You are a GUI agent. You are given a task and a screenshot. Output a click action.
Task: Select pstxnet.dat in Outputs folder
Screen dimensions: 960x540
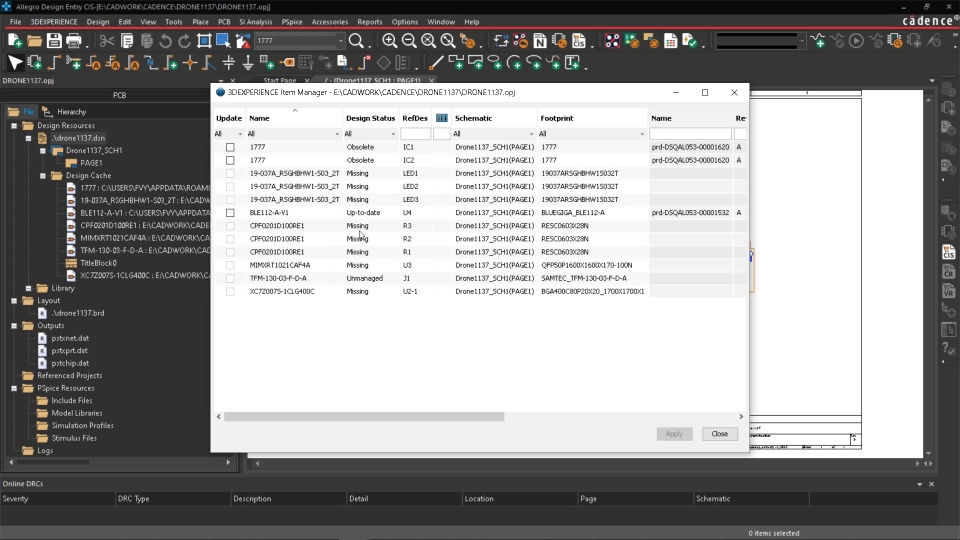[70, 339]
